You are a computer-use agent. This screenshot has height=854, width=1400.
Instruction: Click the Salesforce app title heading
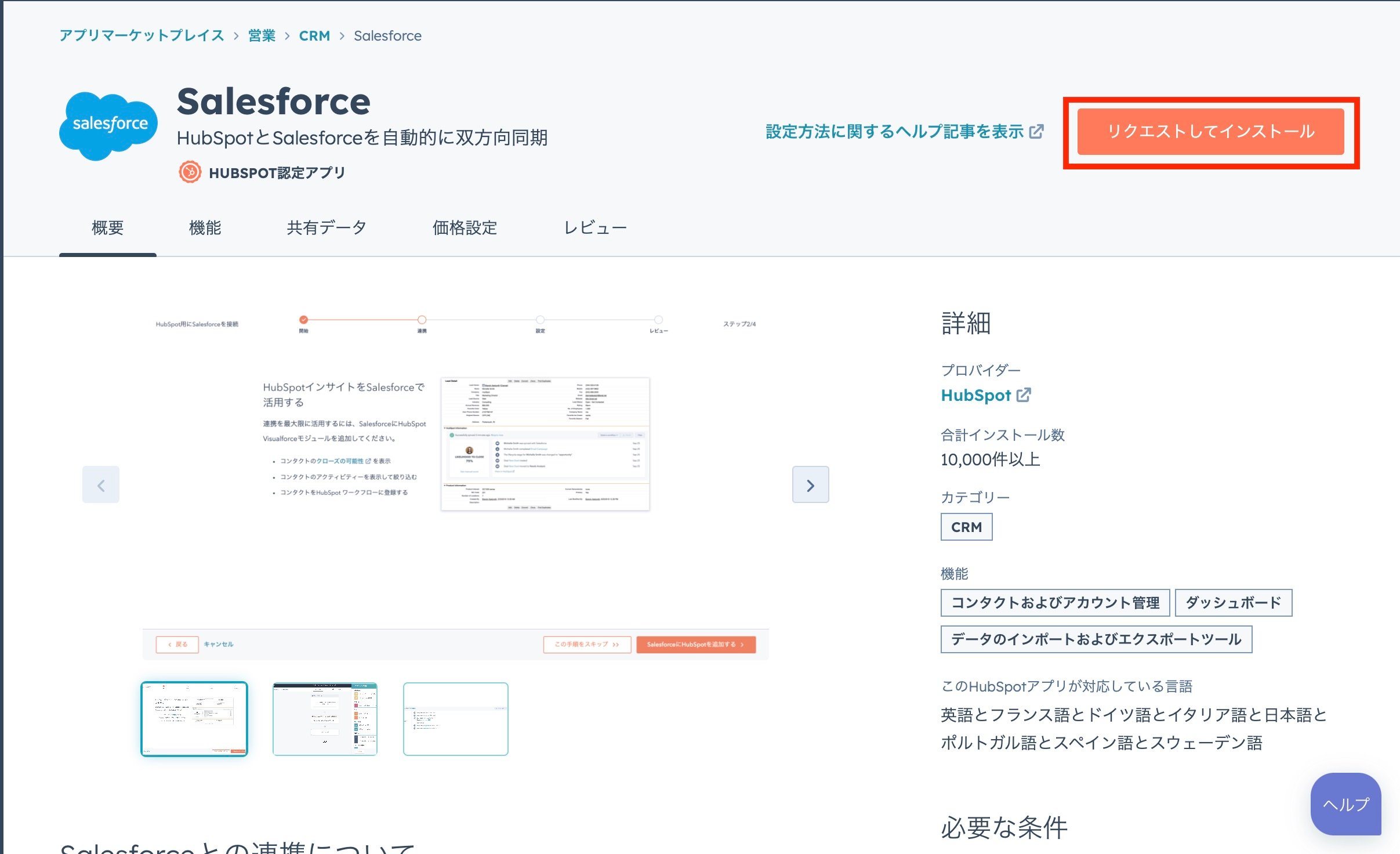pyautogui.click(x=273, y=102)
